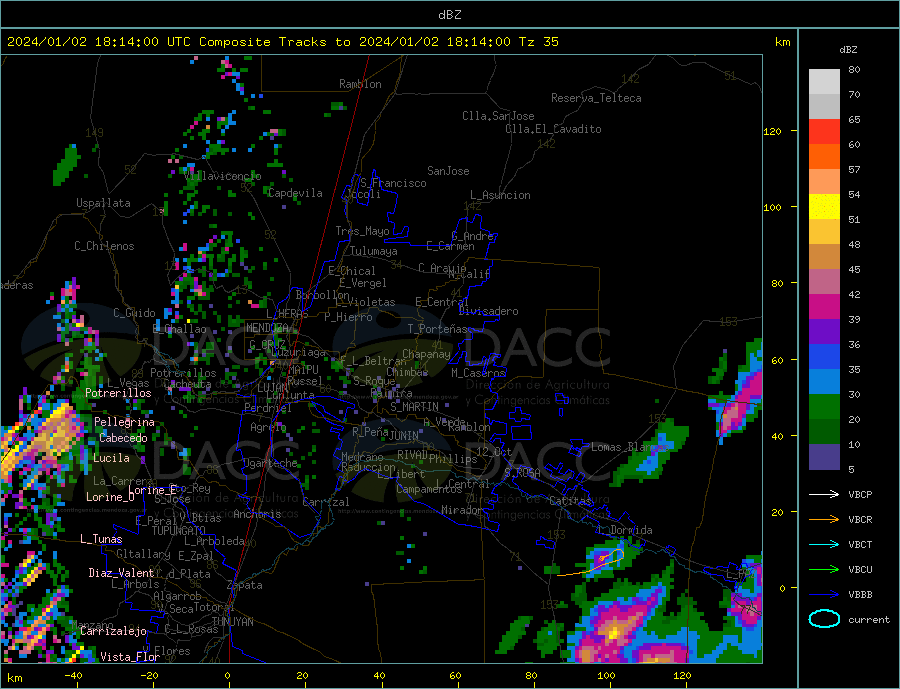Viewport: 900px width, 689px height.
Task: Click the white Carrizalejo label
Action: [x=113, y=631]
